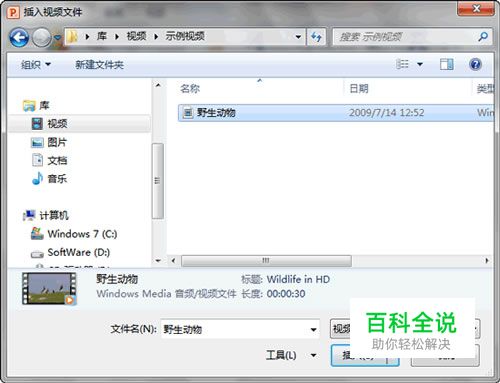Image resolution: width=500 pixels, height=383 pixels.
Task: Click the SoftWare (D:) drive icon
Action: pos(37,254)
